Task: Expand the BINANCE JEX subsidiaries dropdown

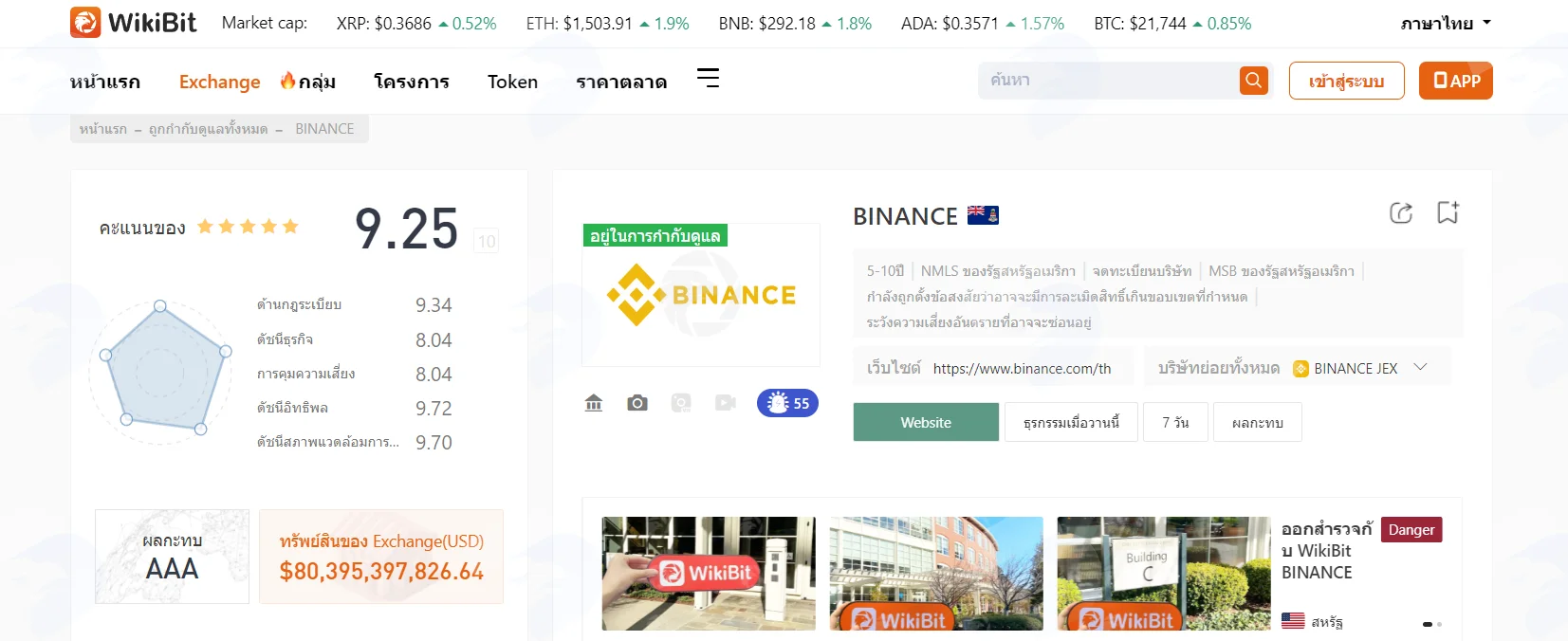Action: point(1420,367)
